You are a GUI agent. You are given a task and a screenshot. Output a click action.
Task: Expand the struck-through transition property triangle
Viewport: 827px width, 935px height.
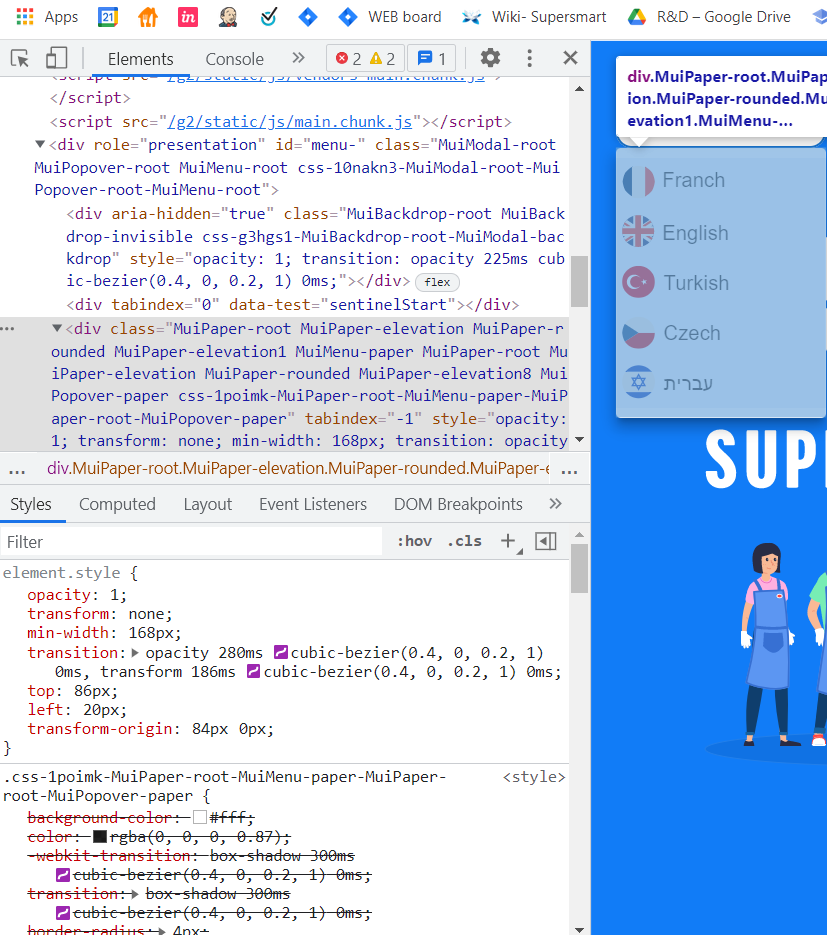coord(135,894)
